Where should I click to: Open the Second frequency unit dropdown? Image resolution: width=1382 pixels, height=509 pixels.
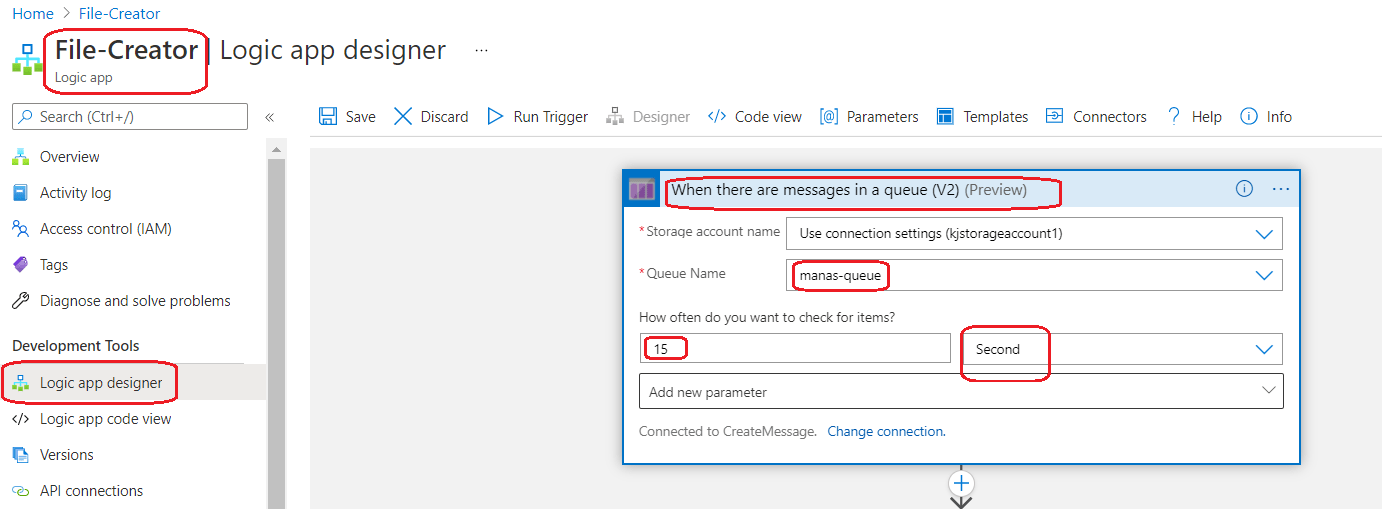click(x=1122, y=349)
